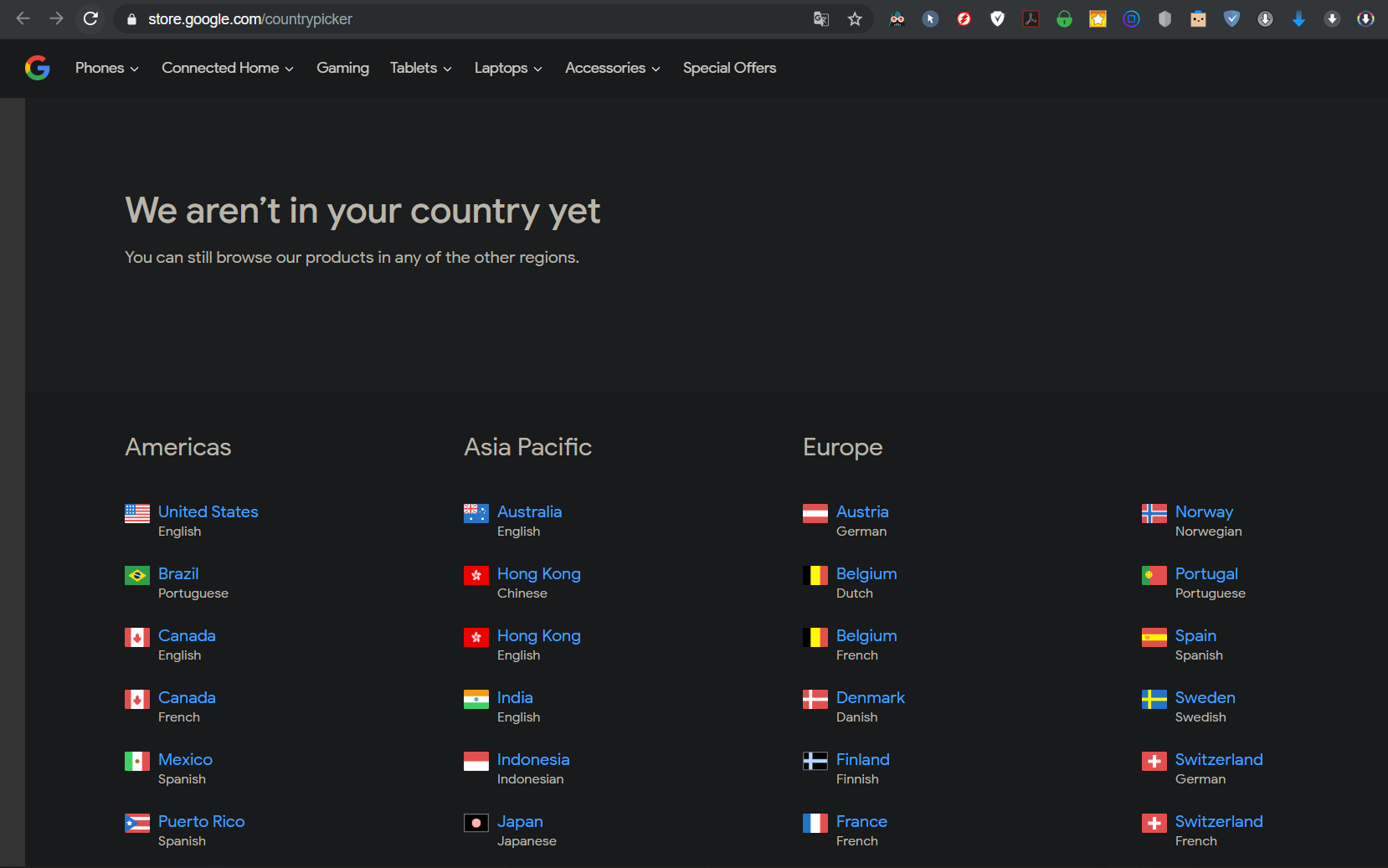This screenshot has height=868, width=1388.
Task: Open the blue down-arrow extension
Action: pyautogui.click(x=1298, y=19)
